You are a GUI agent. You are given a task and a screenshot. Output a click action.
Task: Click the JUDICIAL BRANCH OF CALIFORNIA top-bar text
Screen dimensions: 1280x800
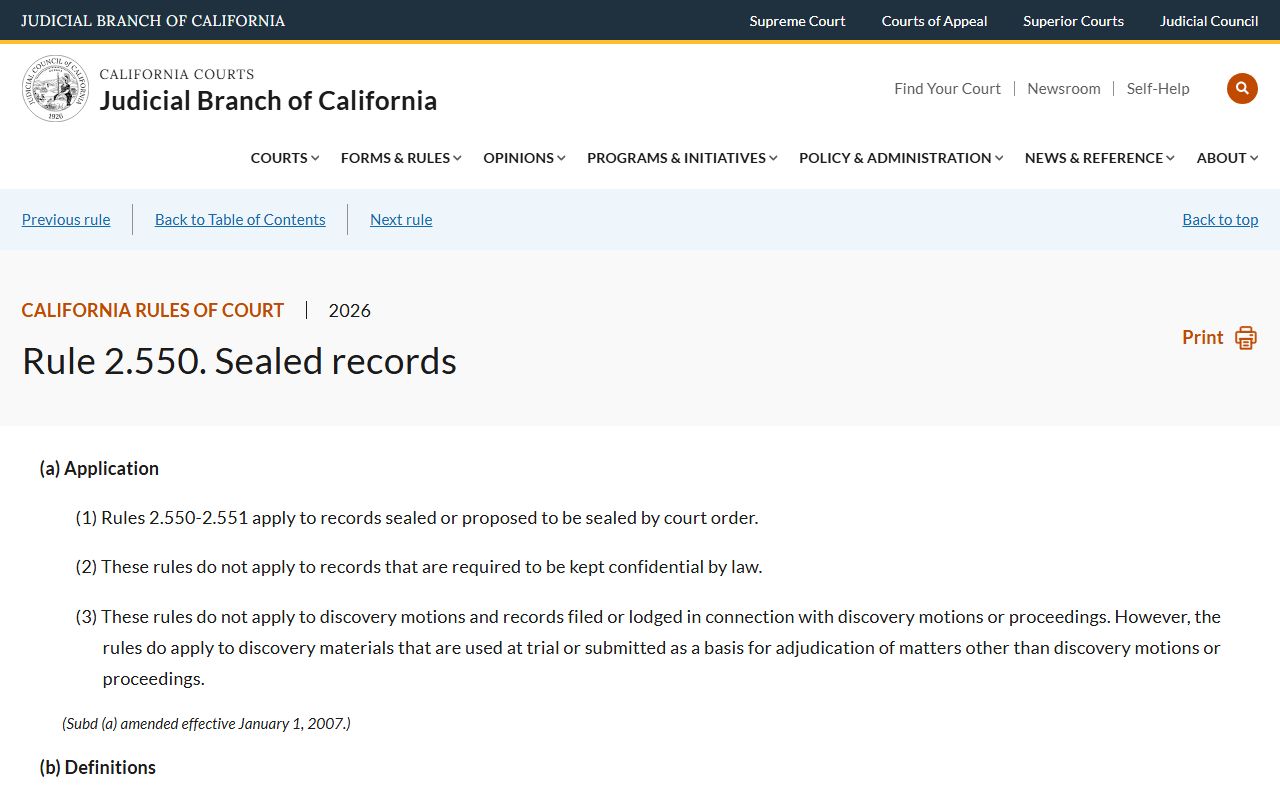coord(153,21)
